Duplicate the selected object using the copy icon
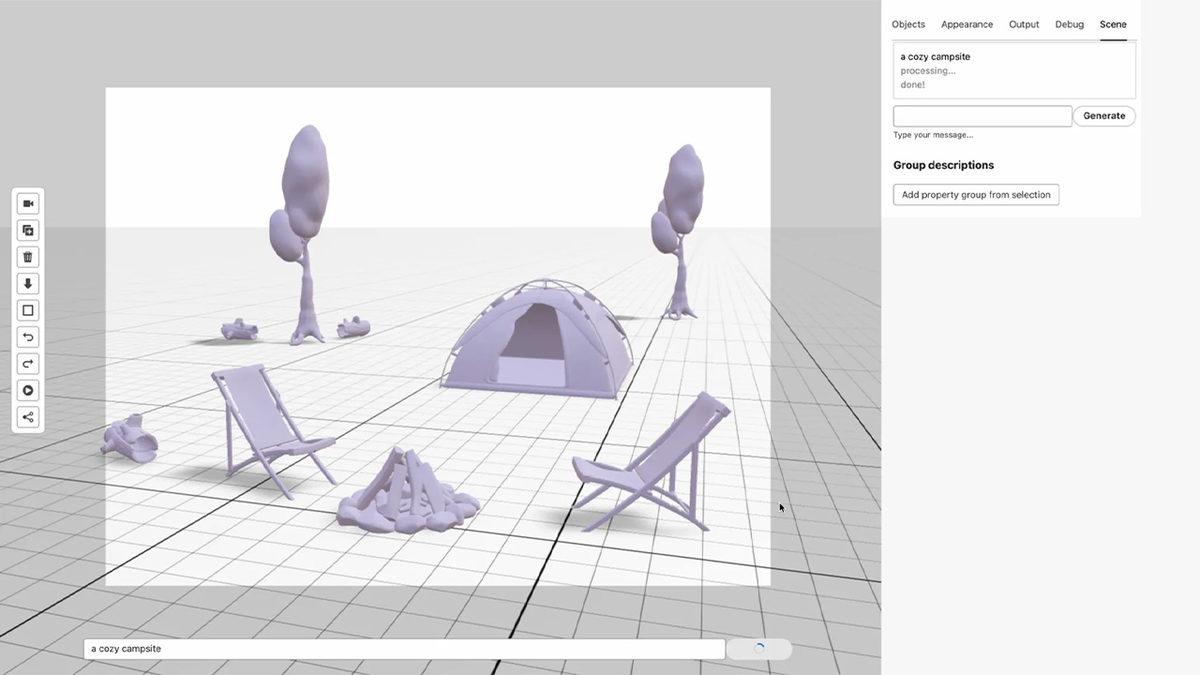This screenshot has width=1200, height=675. [x=27, y=230]
